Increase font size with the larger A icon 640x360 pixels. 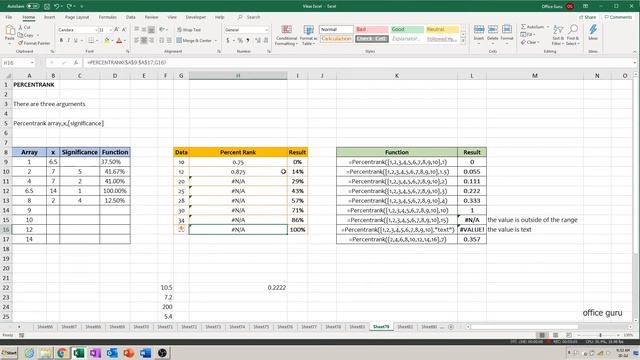(x=117, y=30)
